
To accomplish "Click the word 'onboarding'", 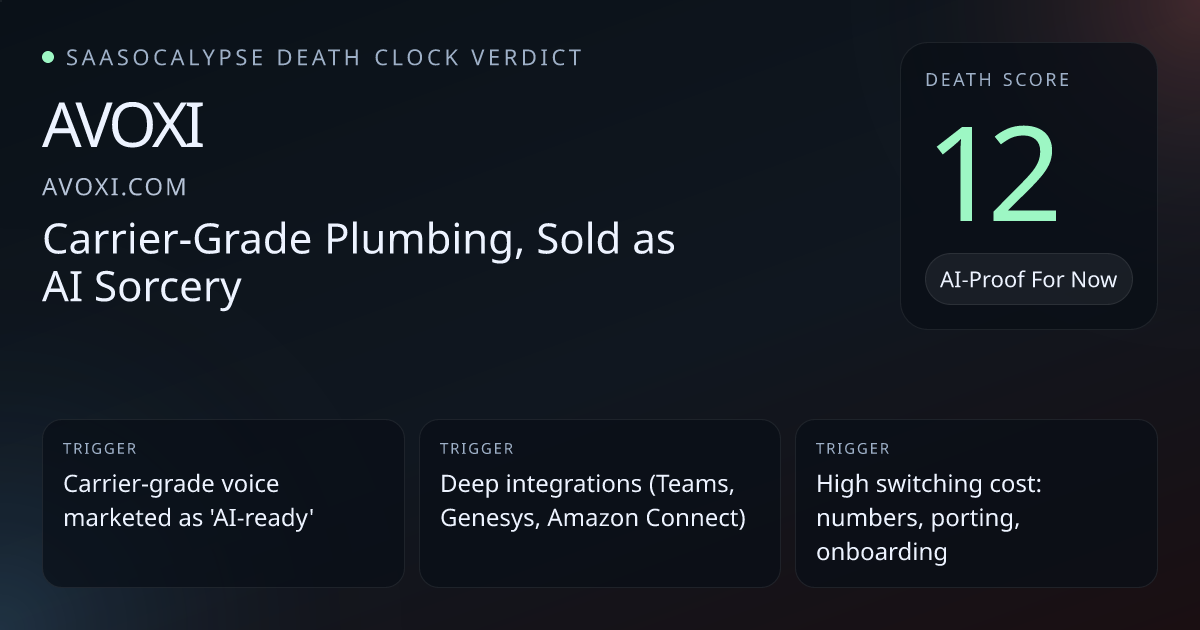I will 881,552.
